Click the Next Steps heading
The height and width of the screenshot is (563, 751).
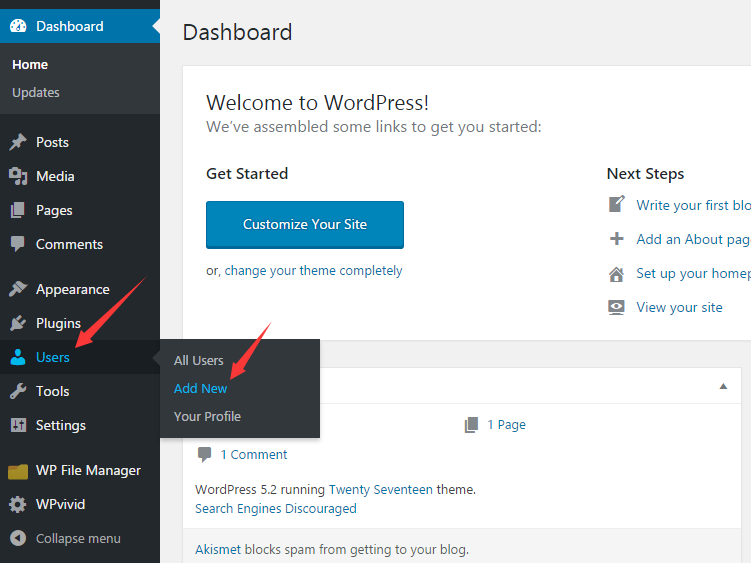pos(645,174)
